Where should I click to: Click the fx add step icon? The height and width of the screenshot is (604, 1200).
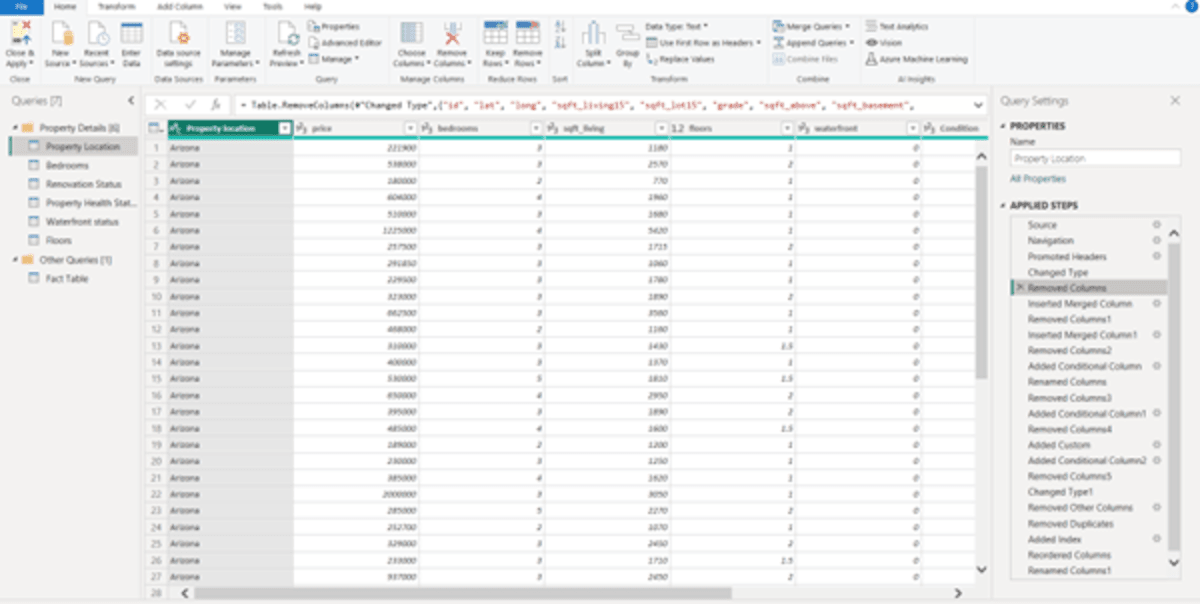(215, 104)
